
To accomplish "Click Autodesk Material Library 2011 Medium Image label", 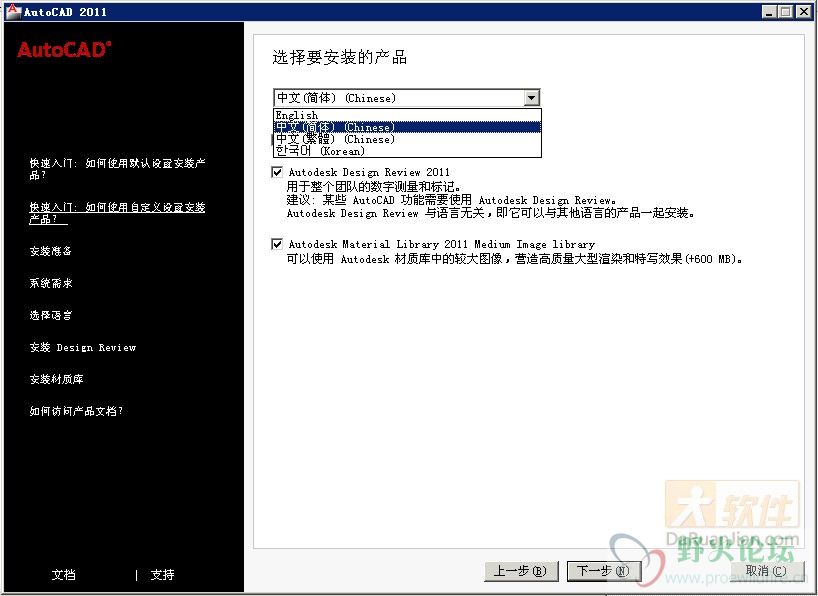I will pyautogui.click(x=441, y=244).
